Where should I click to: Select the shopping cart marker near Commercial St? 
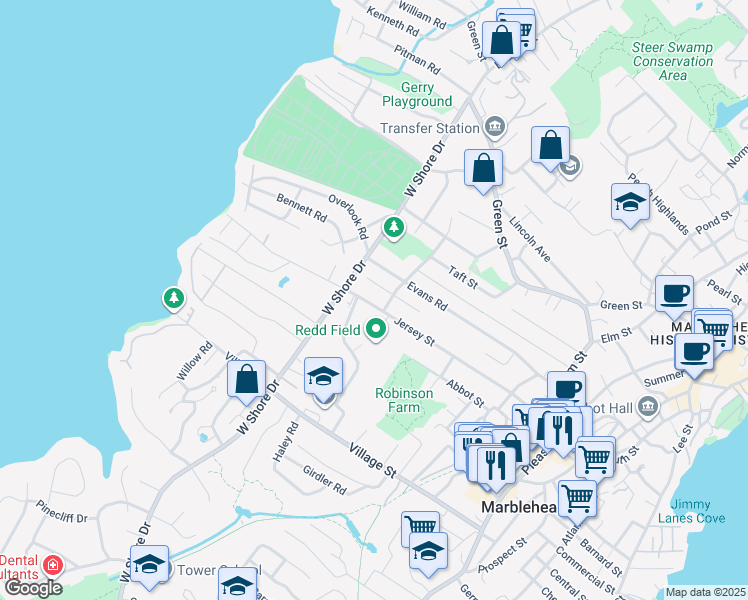coord(577,497)
